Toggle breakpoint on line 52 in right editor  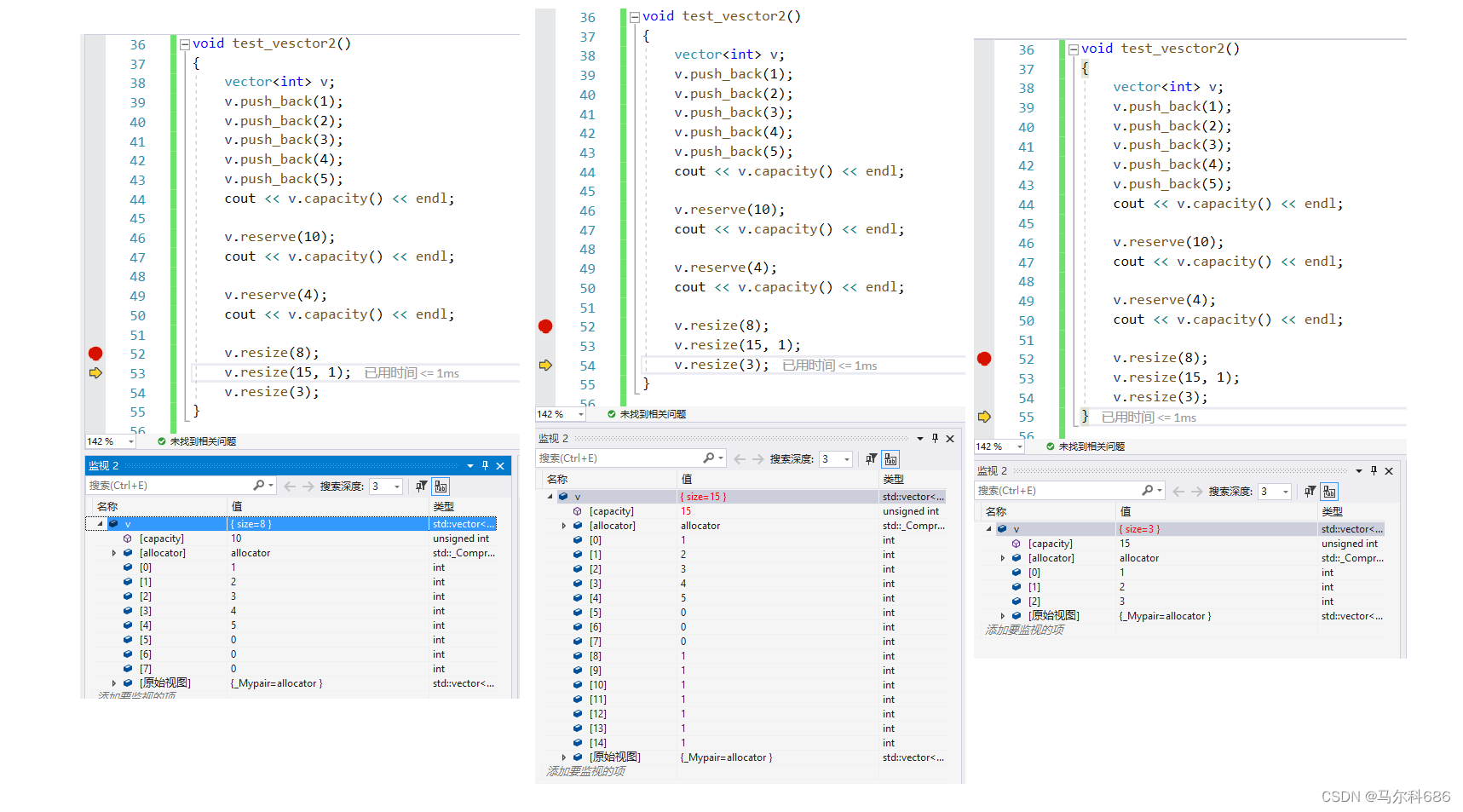point(984,359)
